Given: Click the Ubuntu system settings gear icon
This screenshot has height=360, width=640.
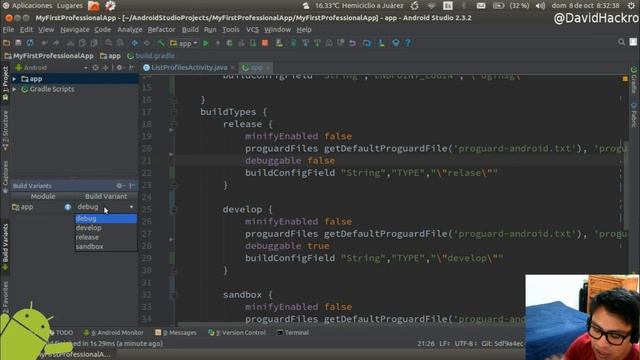Looking at the screenshot, I should coord(631,6).
